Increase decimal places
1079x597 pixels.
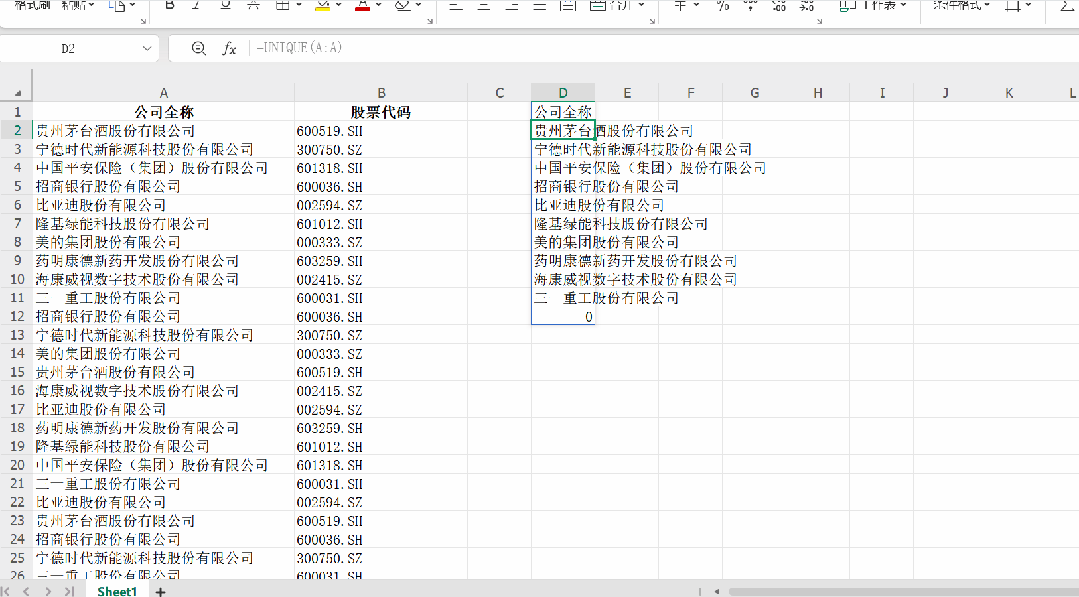pos(779,6)
